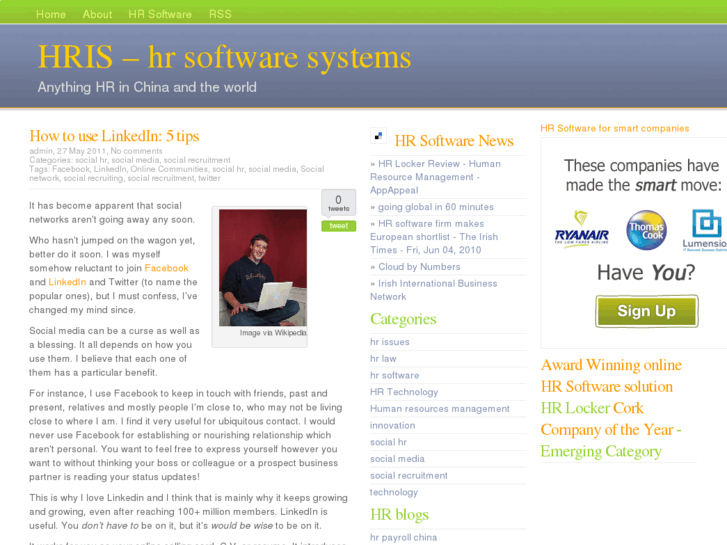Click the small icon beside HR Software News
Viewport: 727px width, 545px height.
[378, 135]
